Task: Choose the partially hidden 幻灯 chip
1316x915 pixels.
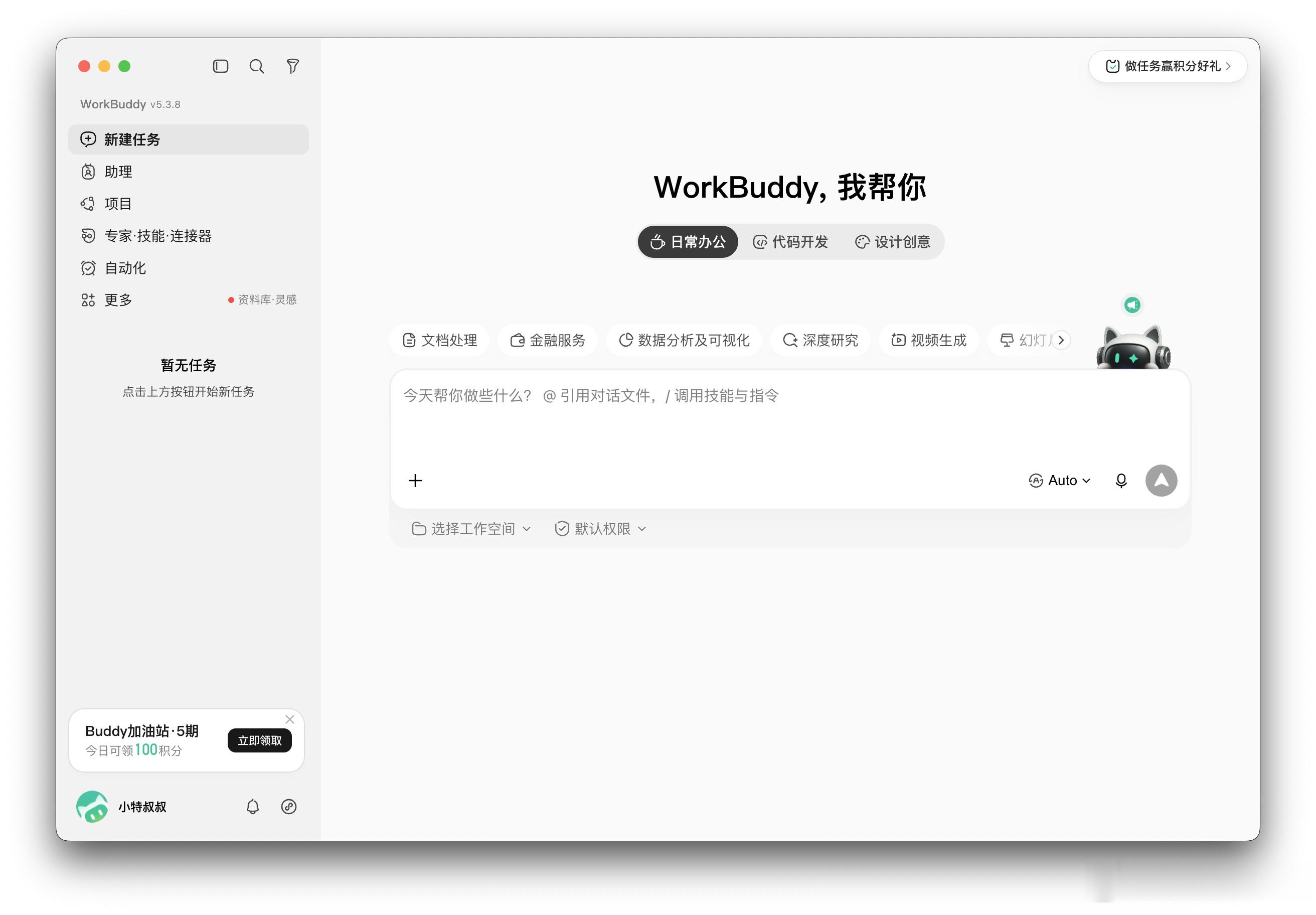Action: [1023, 340]
